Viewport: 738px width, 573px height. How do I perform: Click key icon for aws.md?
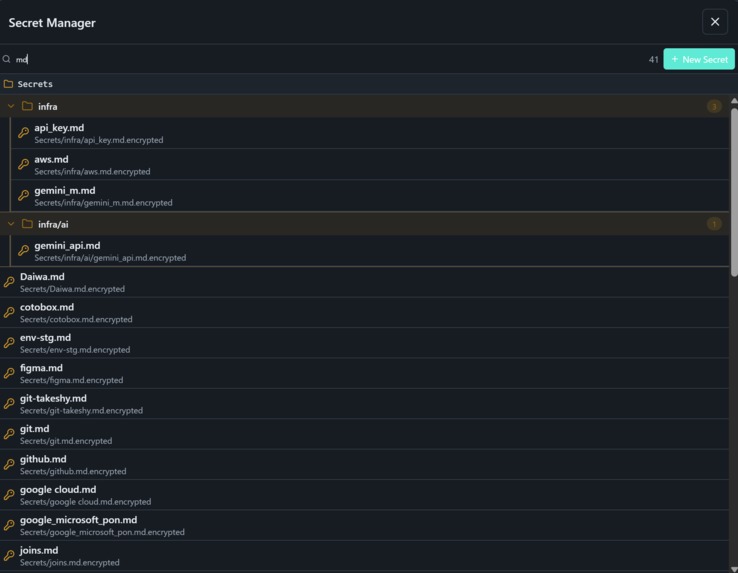[x=23, y=164]
